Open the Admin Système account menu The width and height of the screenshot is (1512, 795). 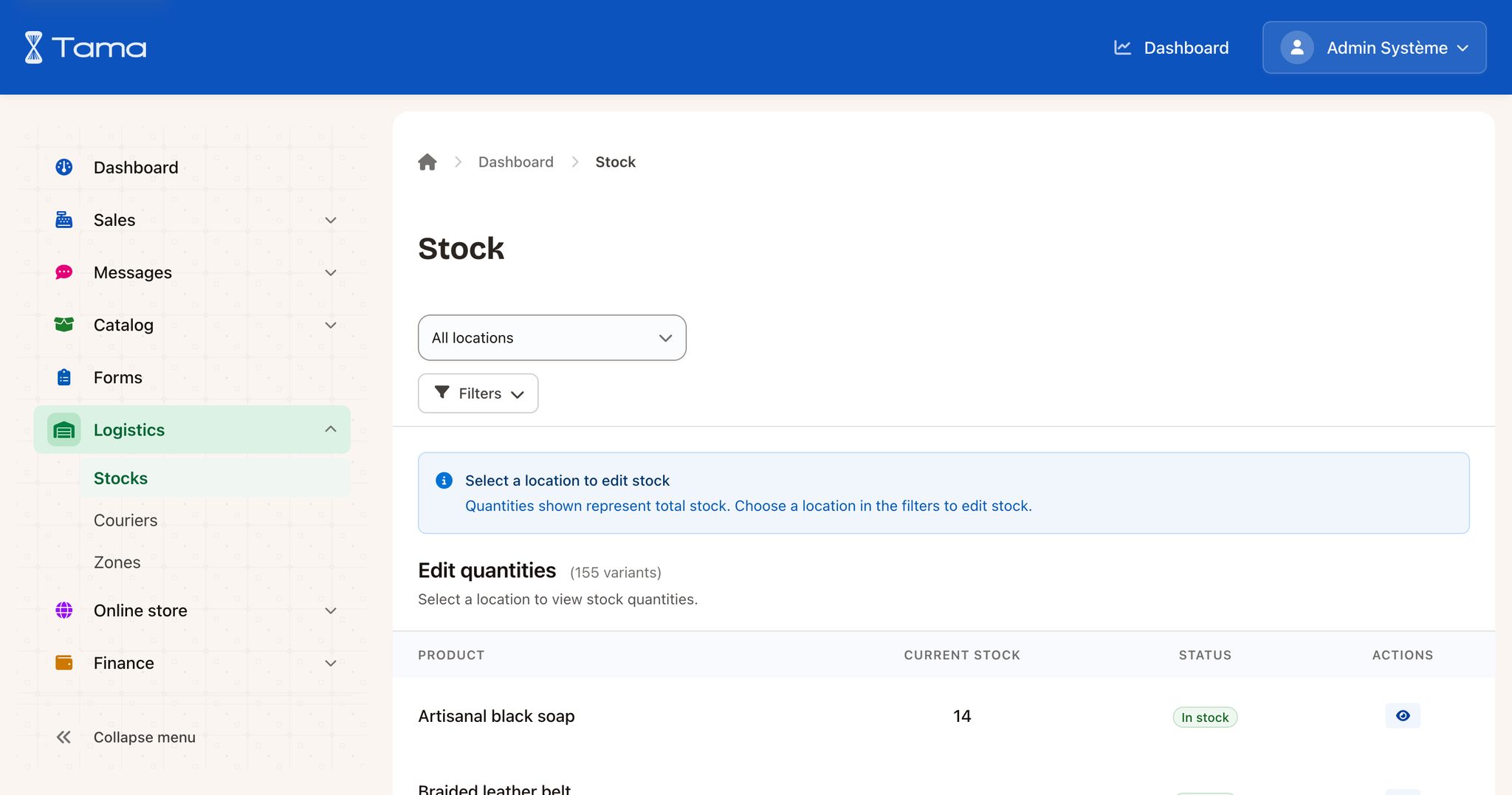coord(1374,47)
